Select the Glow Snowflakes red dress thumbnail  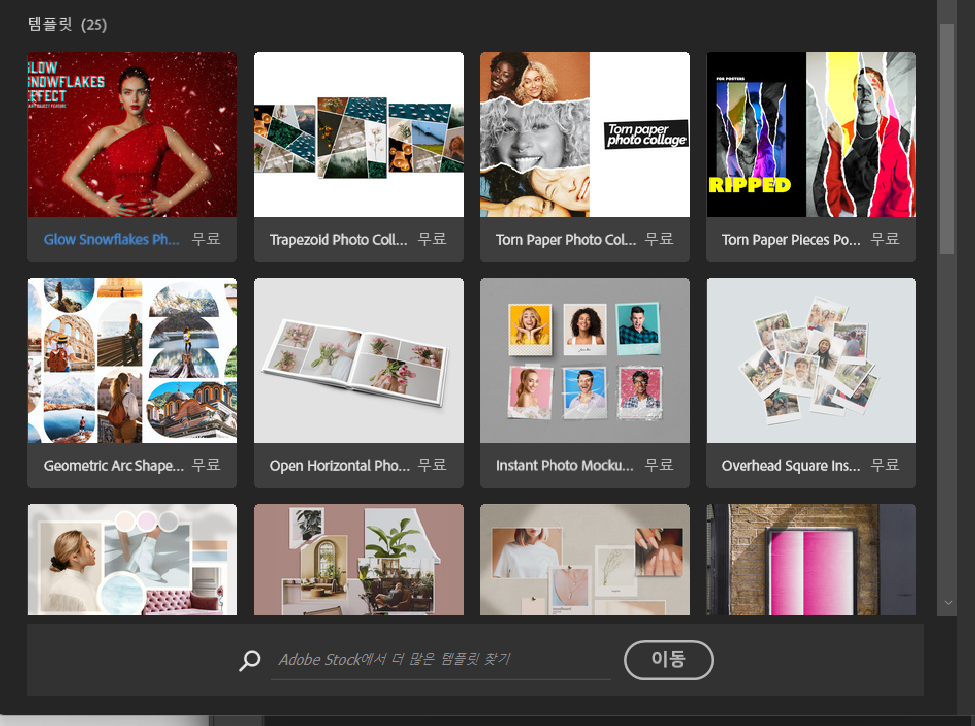pyautogui.click(x=132, y=135)
